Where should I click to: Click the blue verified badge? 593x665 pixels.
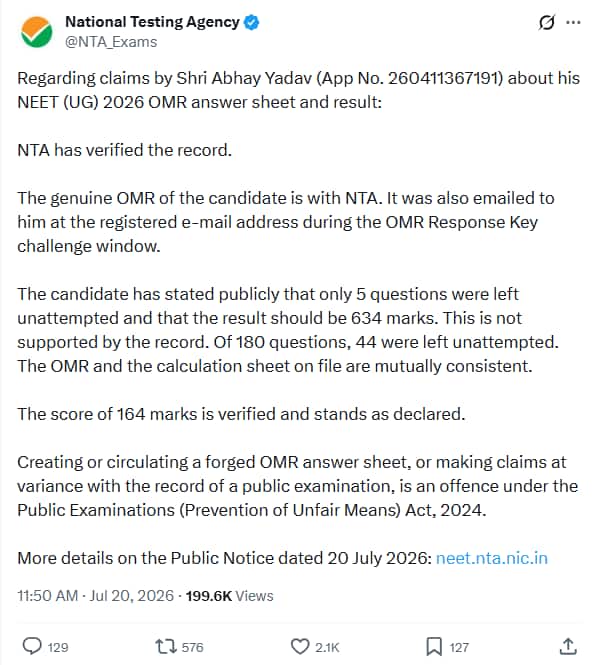252,22
